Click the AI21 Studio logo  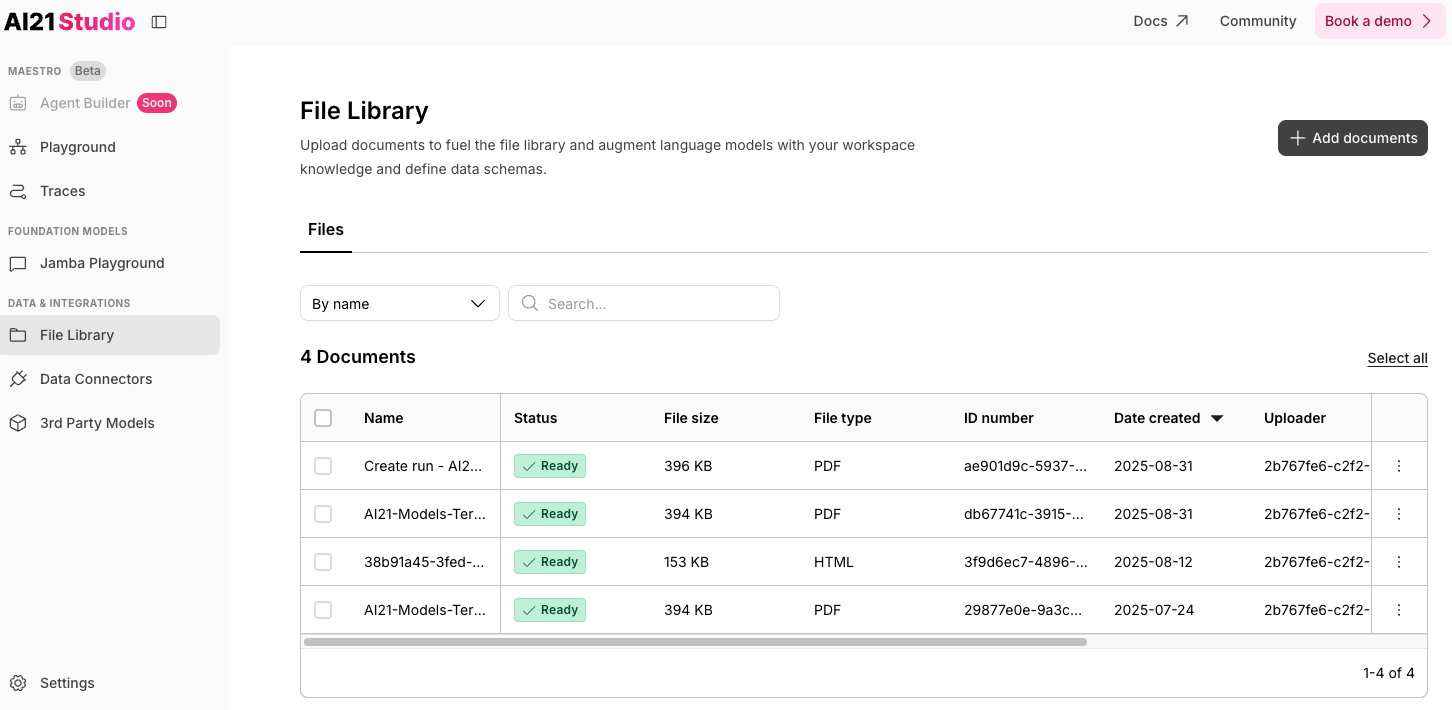coord(69,22)
